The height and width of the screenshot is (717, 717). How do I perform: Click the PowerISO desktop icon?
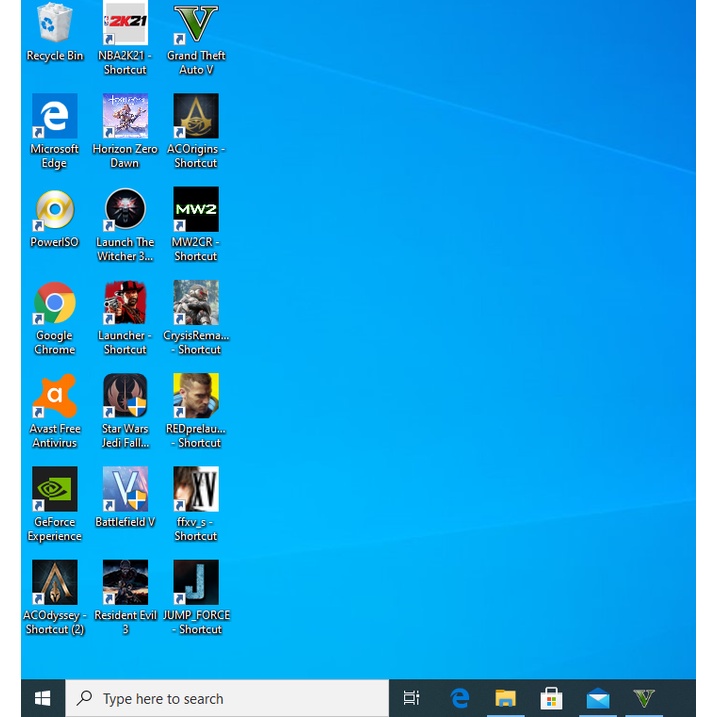(x=54, y=210)
